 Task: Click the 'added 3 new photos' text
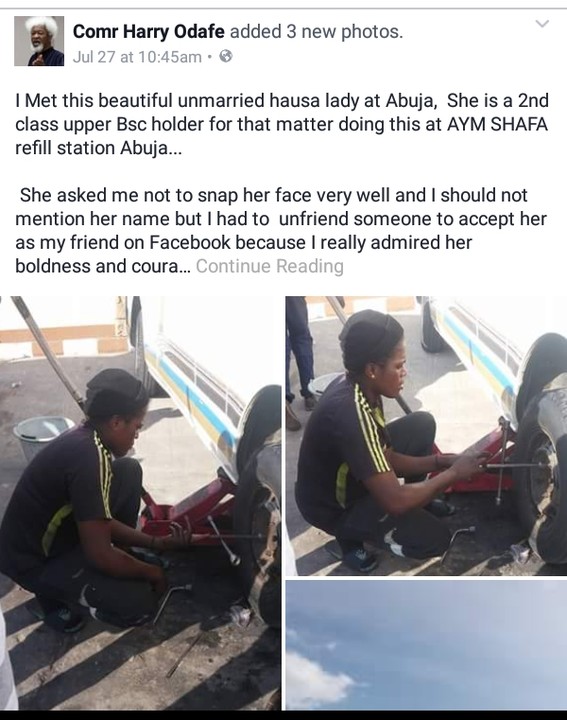point(316,32)
